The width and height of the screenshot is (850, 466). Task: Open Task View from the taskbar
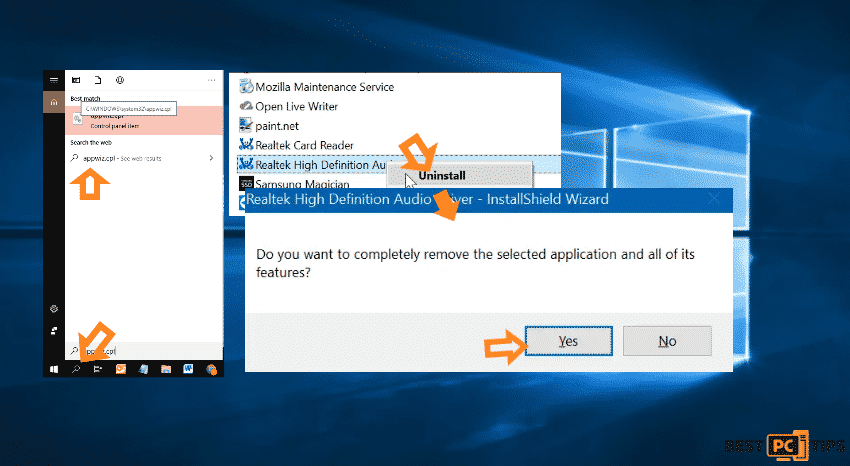tap(98, 369)
